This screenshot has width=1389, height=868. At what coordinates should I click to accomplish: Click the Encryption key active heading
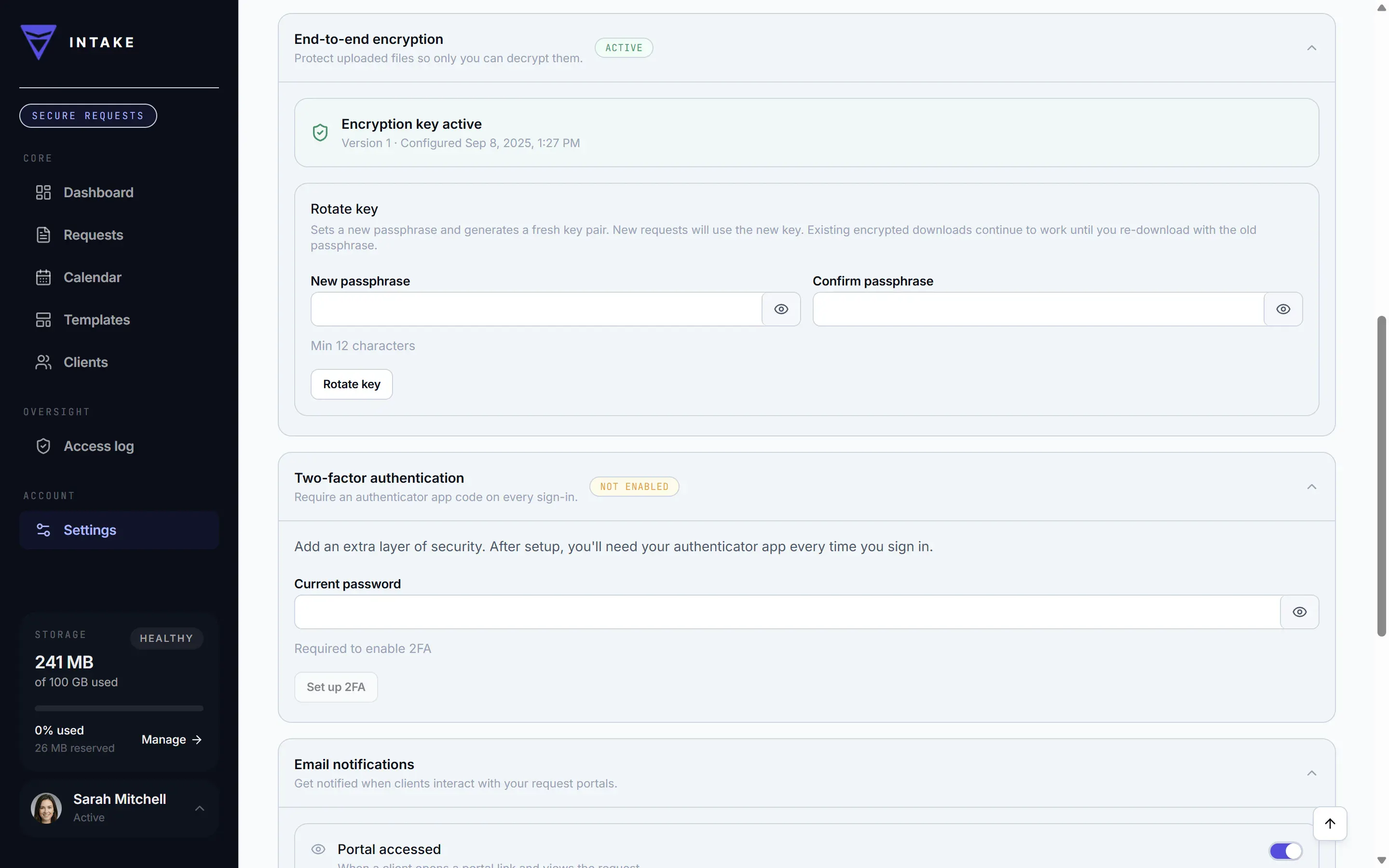pyautogui.click(x=411, y=124)
